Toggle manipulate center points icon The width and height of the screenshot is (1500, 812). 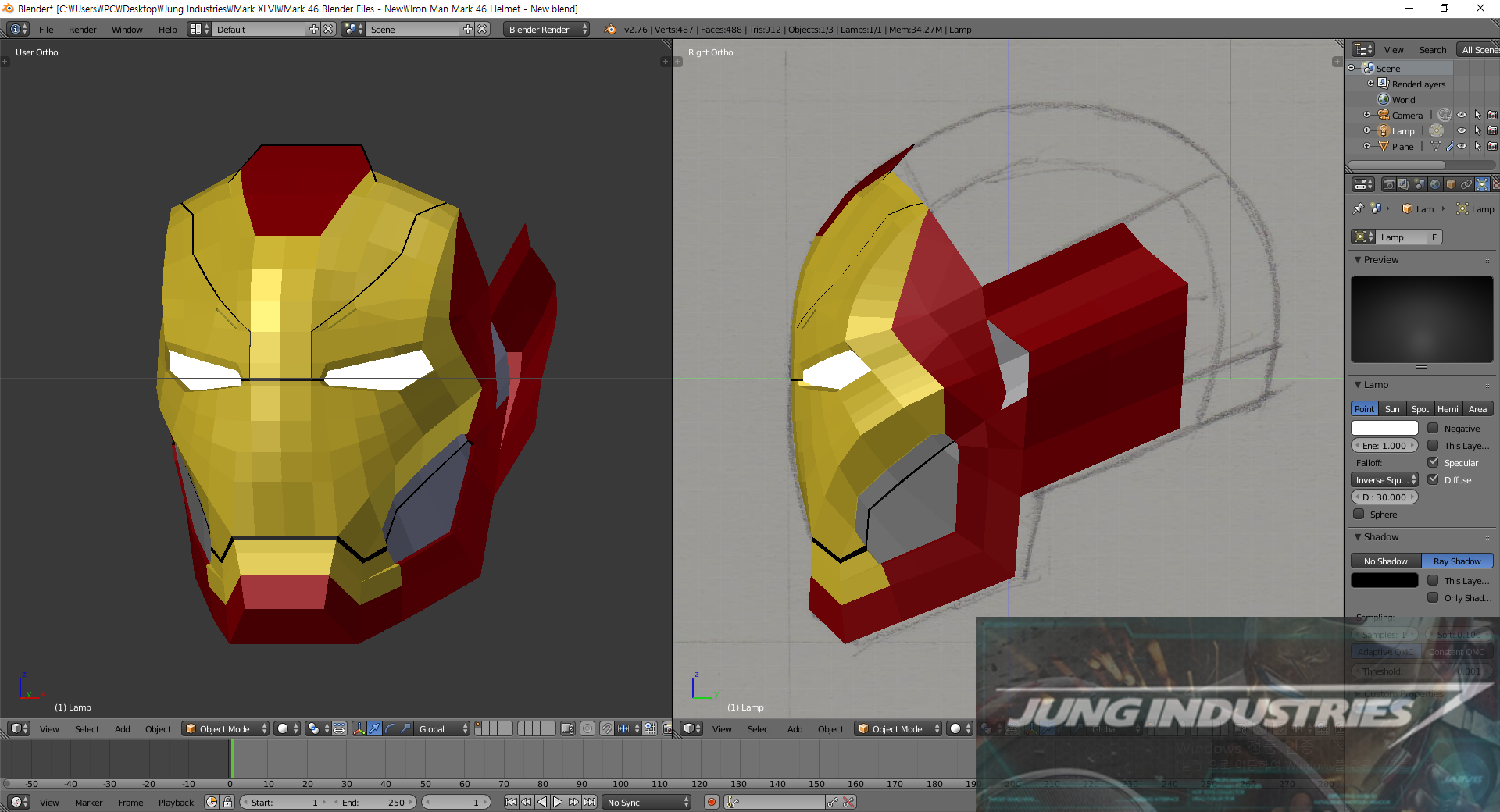click(x=339, y=728)
